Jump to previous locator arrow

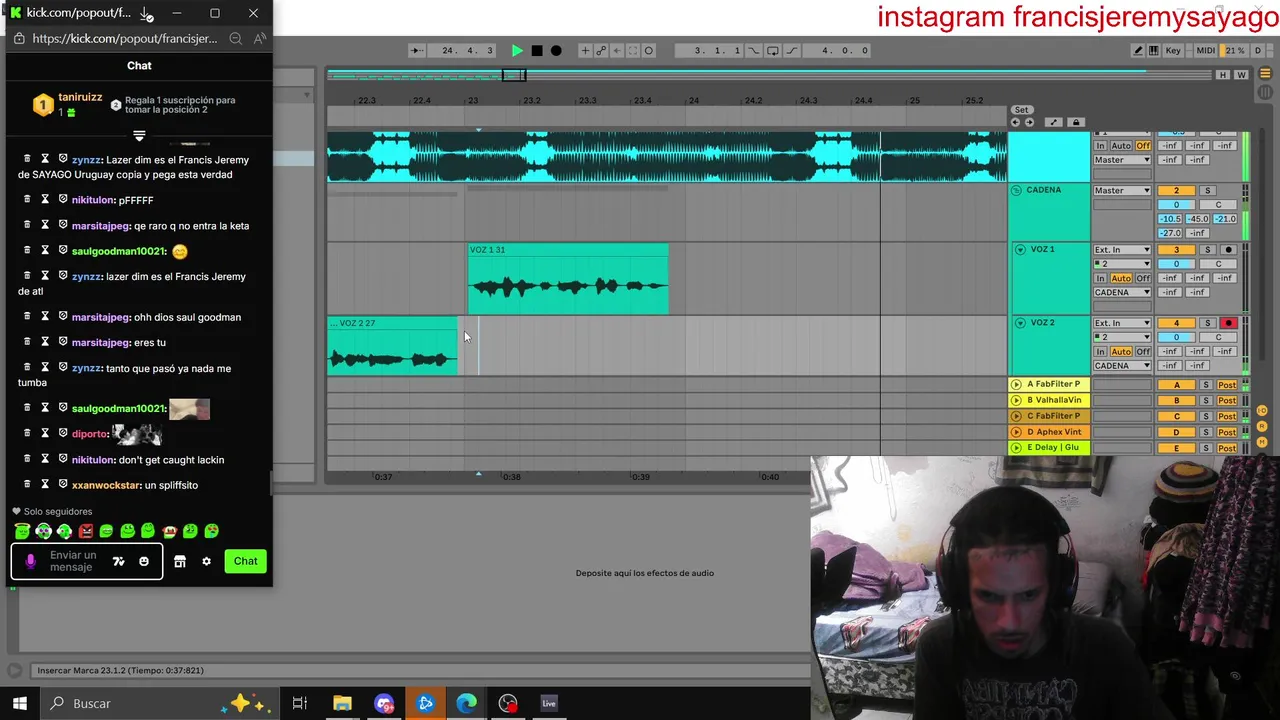click(1015, 122)
